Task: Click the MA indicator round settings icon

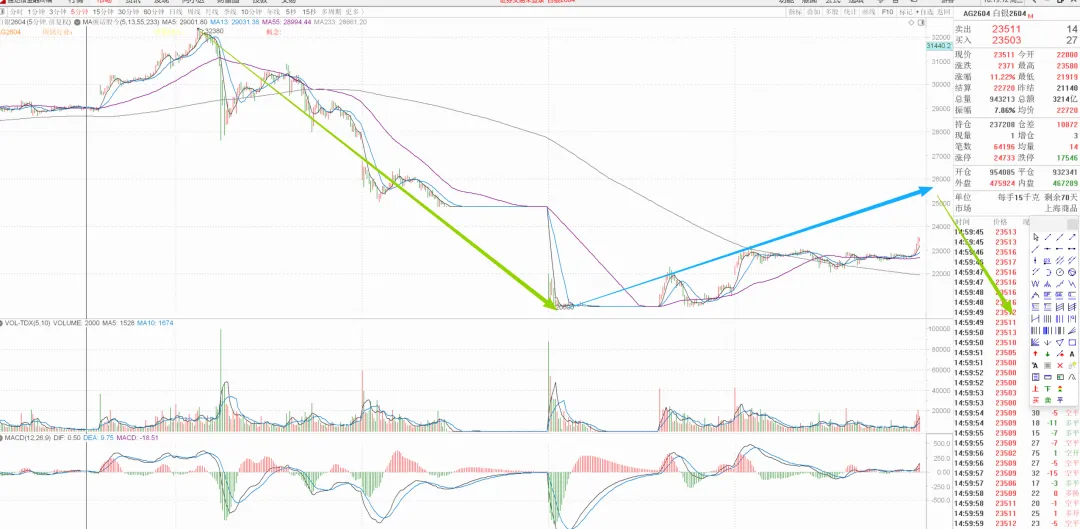Action: pyautogui.click(x=77, y=22)
